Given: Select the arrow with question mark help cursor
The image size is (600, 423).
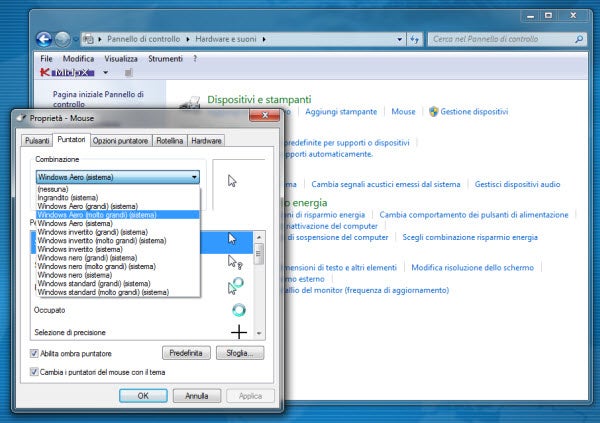Looking at the screenshot, I should 235,262.
